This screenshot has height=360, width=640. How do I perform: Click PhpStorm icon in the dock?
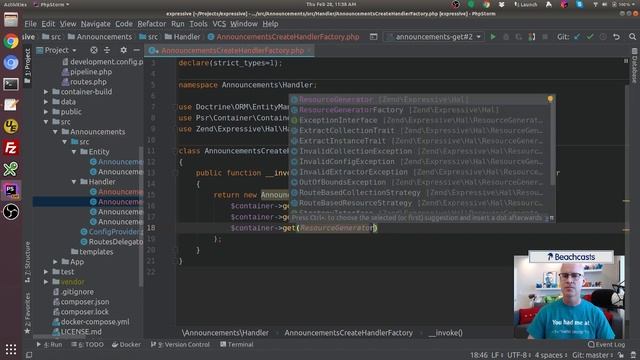click(11, 190)
